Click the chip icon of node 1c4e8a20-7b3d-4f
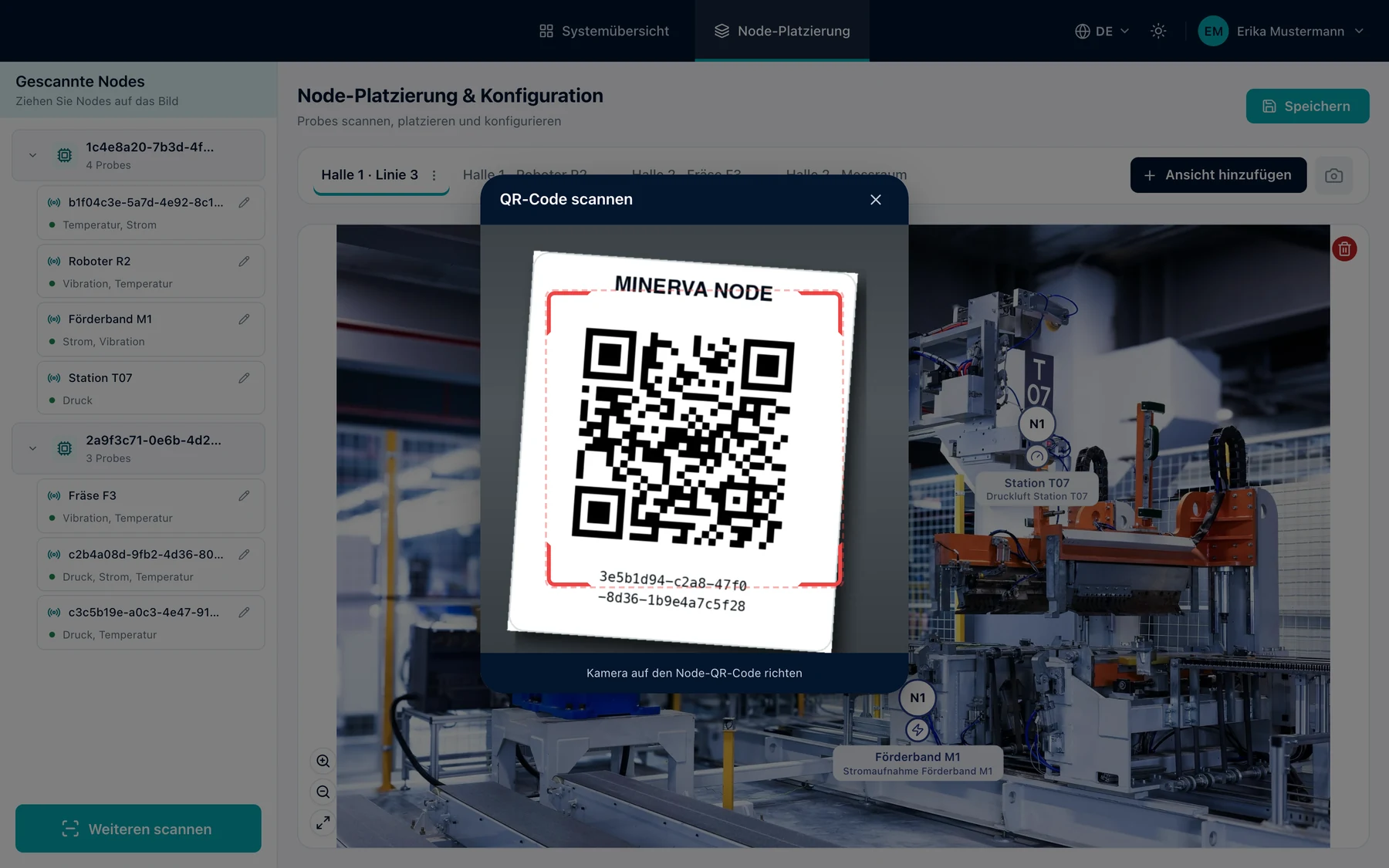 pos(65,155)
